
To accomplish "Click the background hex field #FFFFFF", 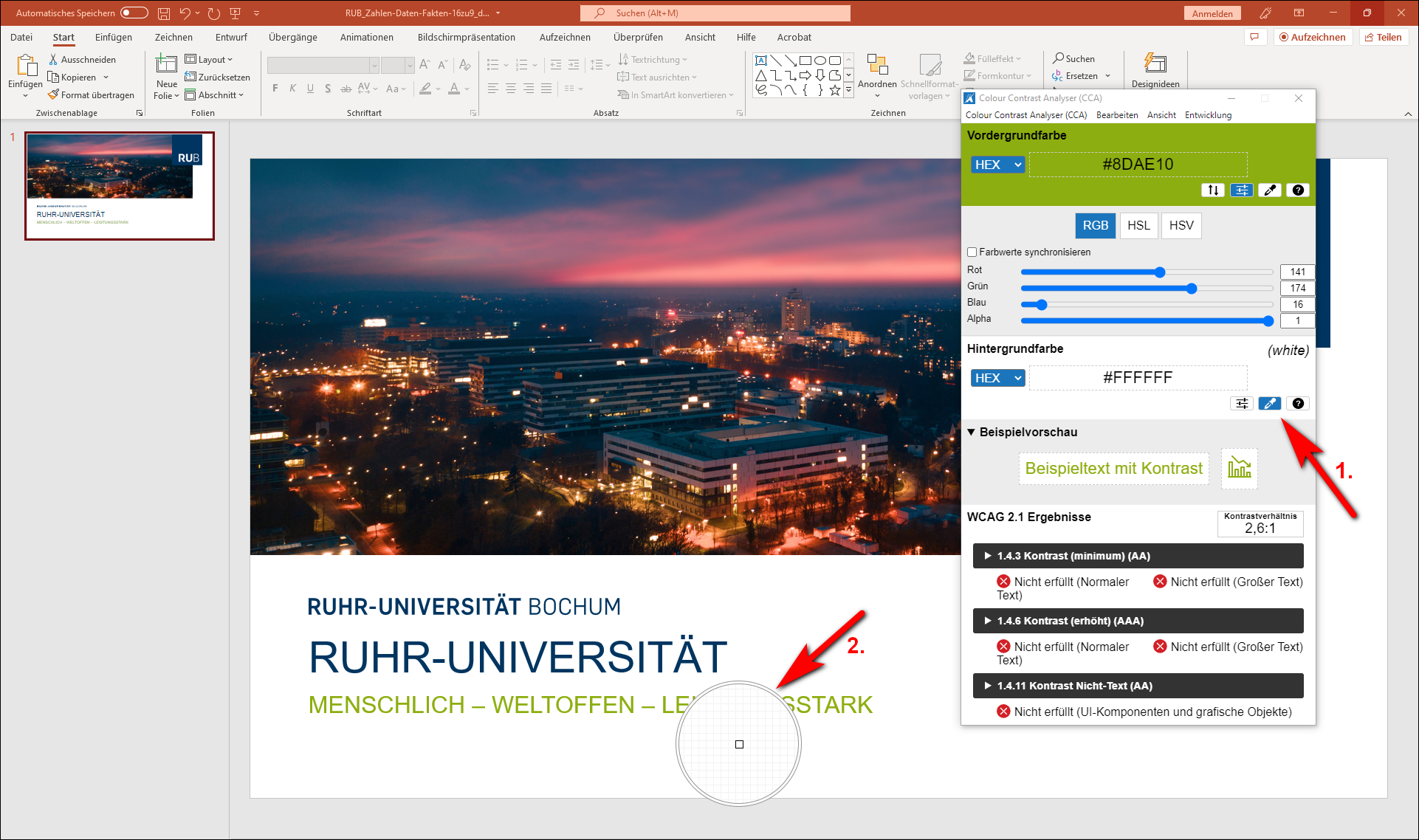I will (1138, 378).
